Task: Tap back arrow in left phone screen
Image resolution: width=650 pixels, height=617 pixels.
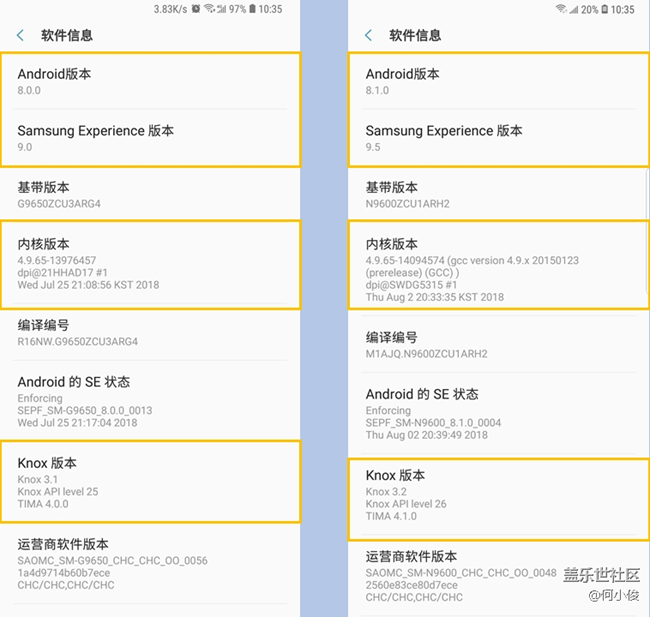Action: tap(20, 35)
